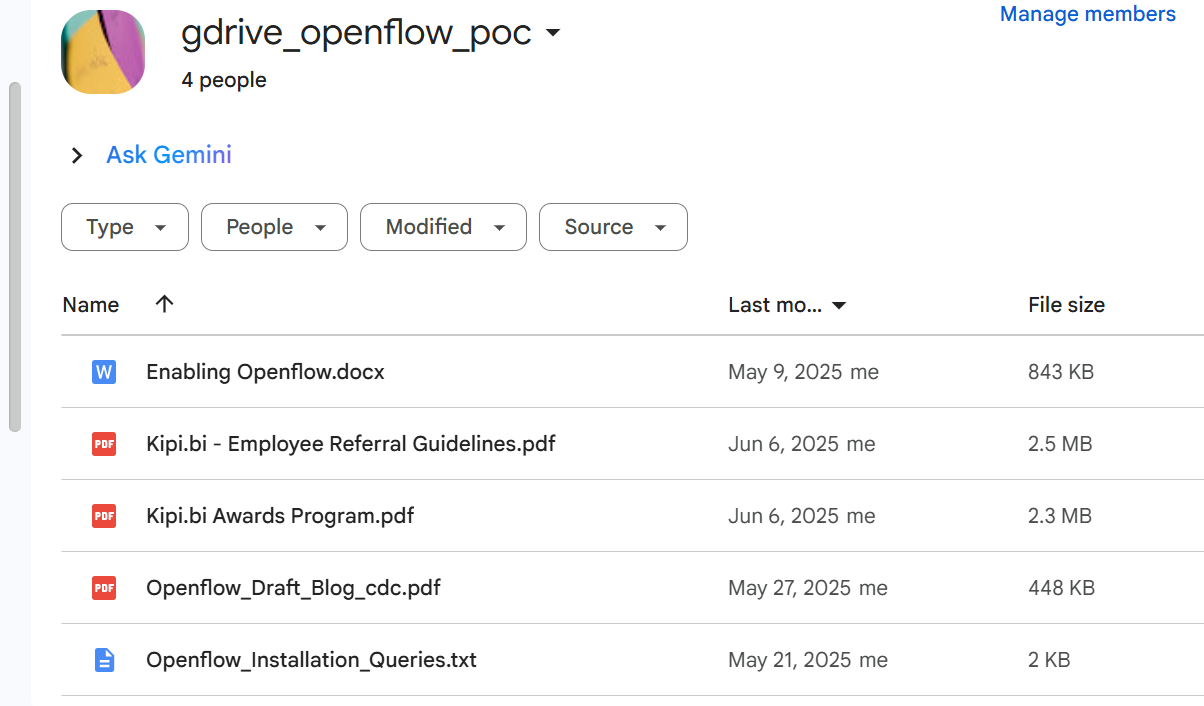Click the vertical scrollbar on the left edge
Viewport: 1204px width, 706px height.
(x=15, y=257)
